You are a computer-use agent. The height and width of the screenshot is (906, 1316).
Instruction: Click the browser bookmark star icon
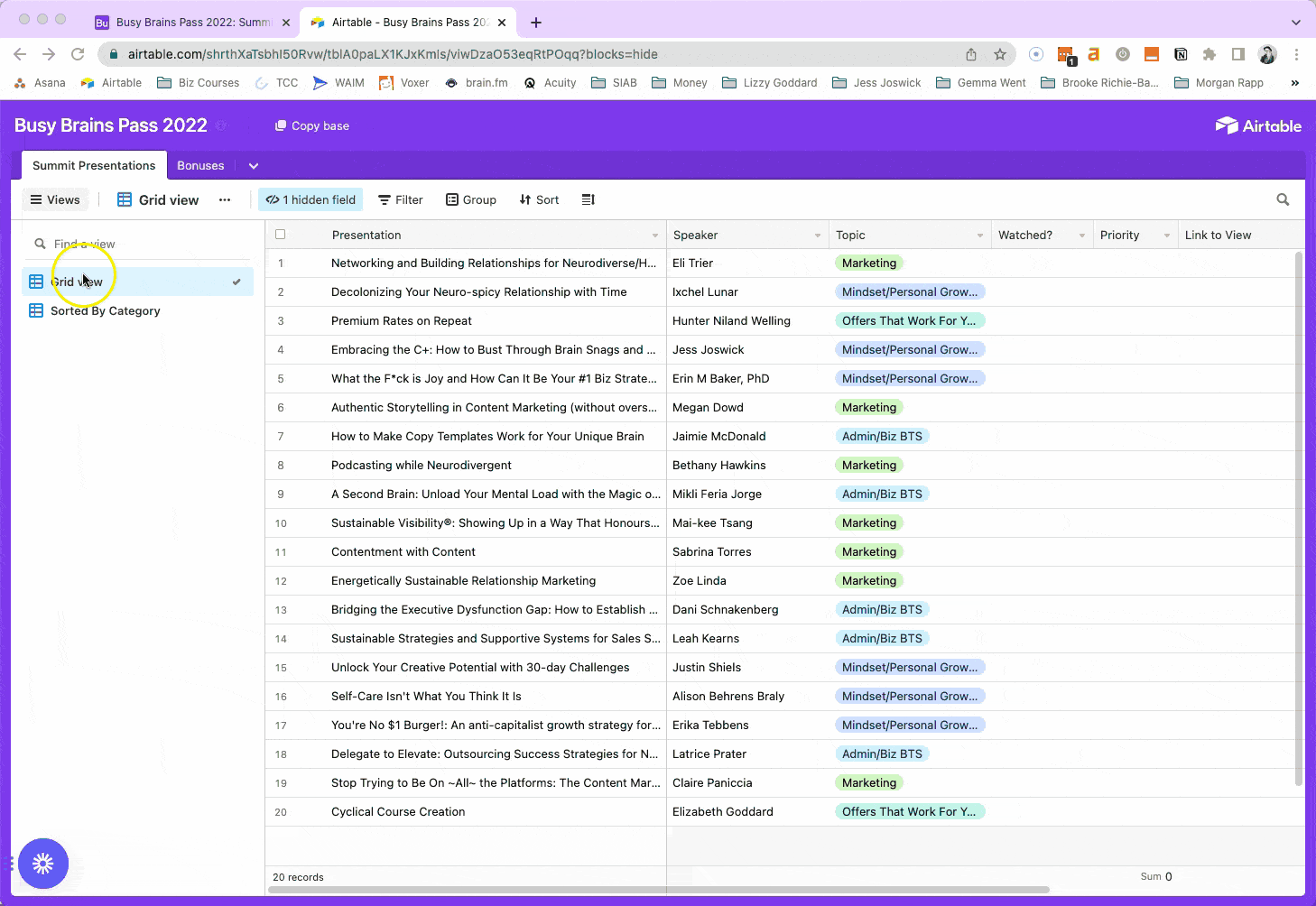tap(1000, 54)
